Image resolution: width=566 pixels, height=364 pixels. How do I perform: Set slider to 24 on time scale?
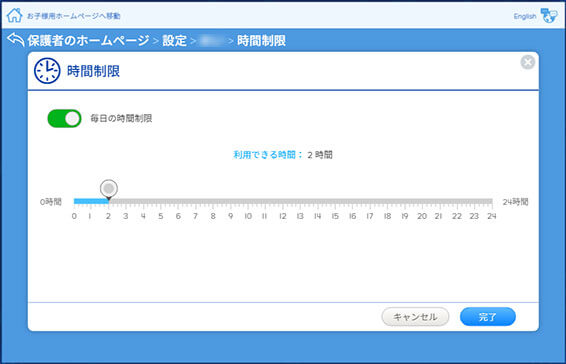[492, 201]
